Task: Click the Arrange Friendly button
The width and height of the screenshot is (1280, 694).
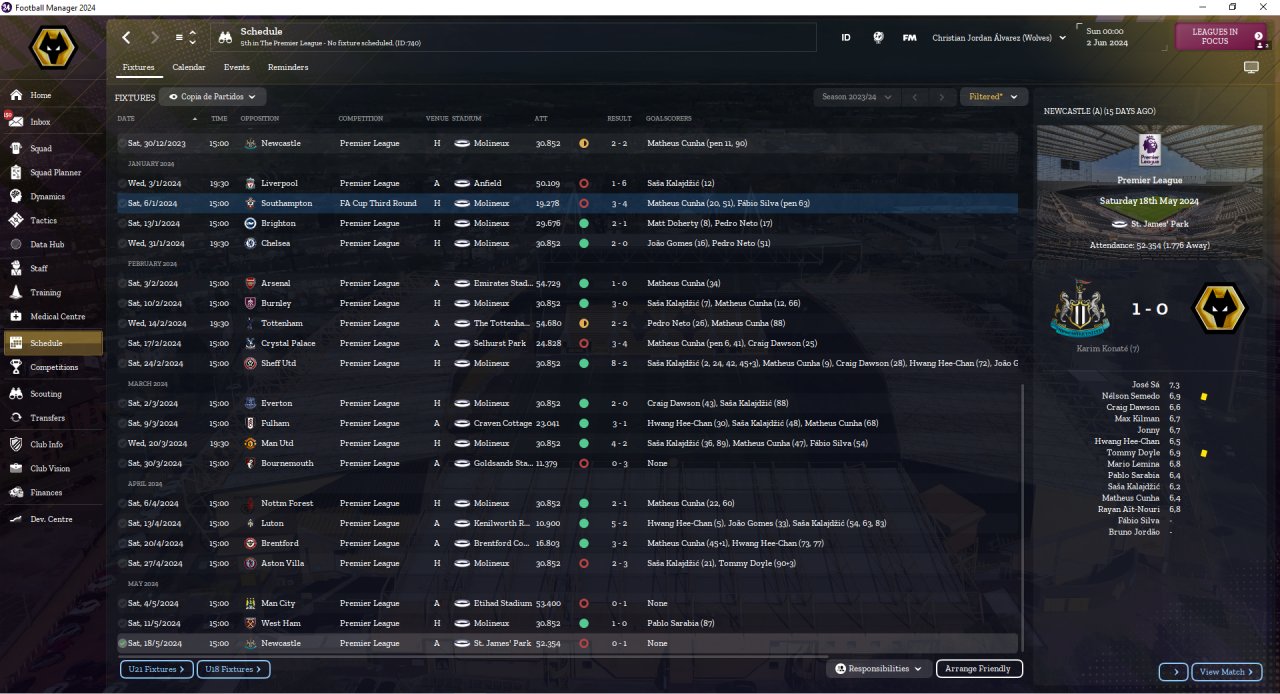Action: tap(979, 669)
